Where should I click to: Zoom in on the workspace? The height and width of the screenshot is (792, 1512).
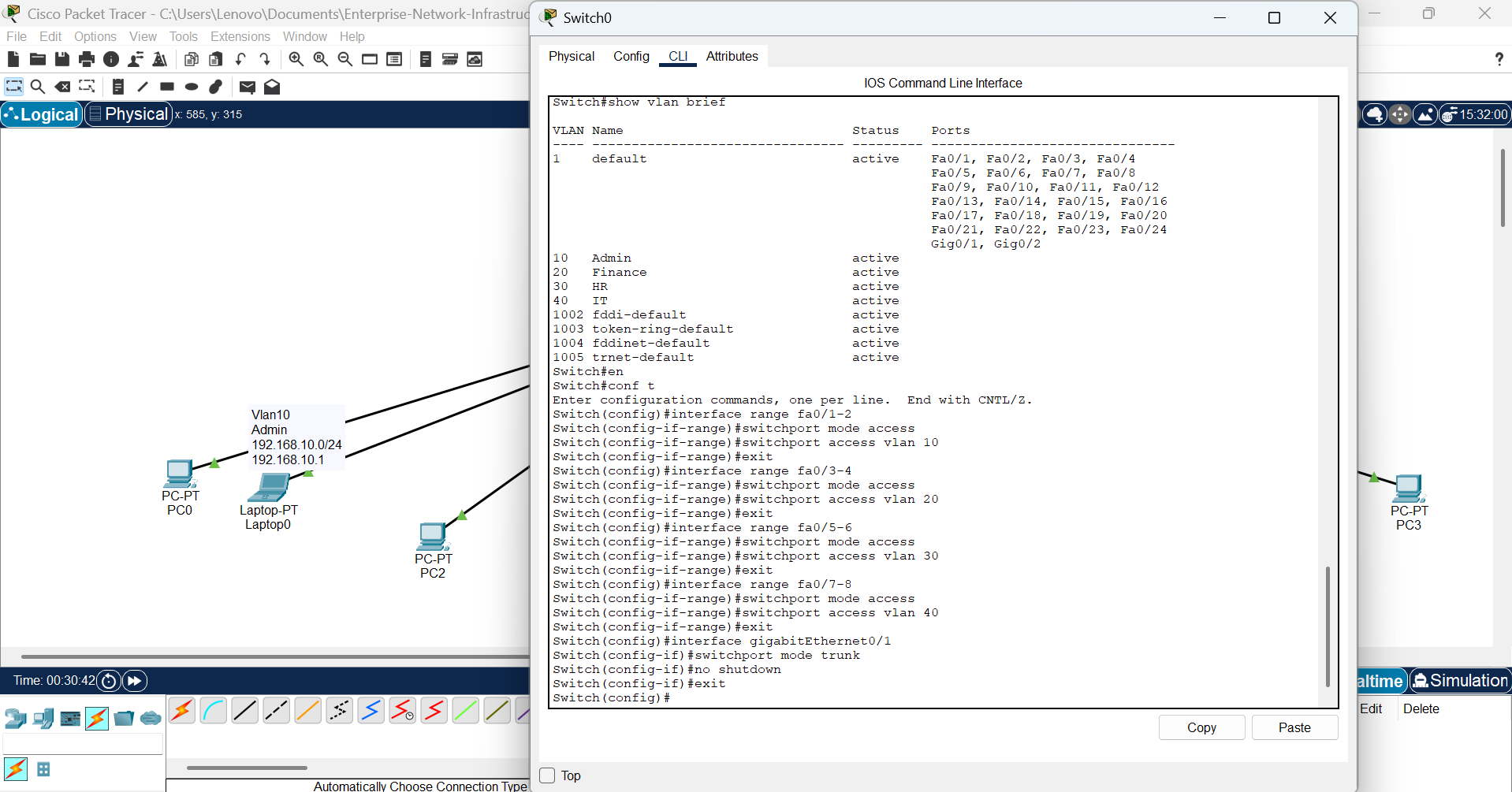[296, 59]
